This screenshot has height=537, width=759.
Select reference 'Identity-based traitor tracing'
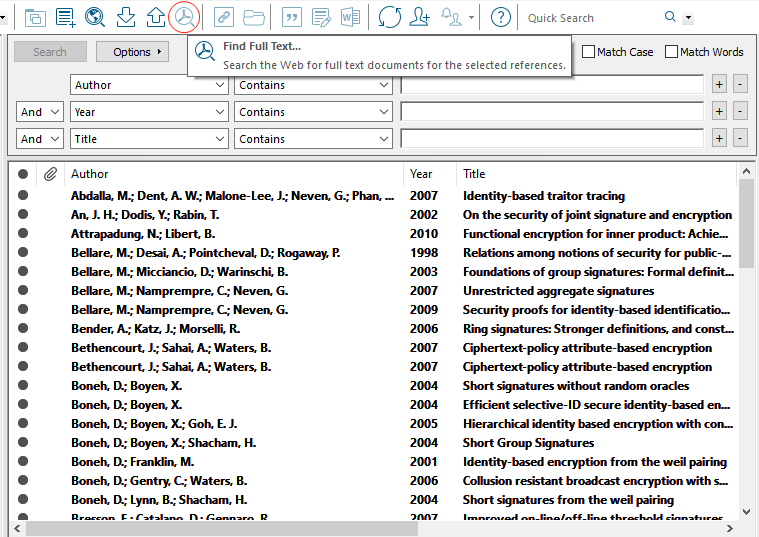click(374, 196)
